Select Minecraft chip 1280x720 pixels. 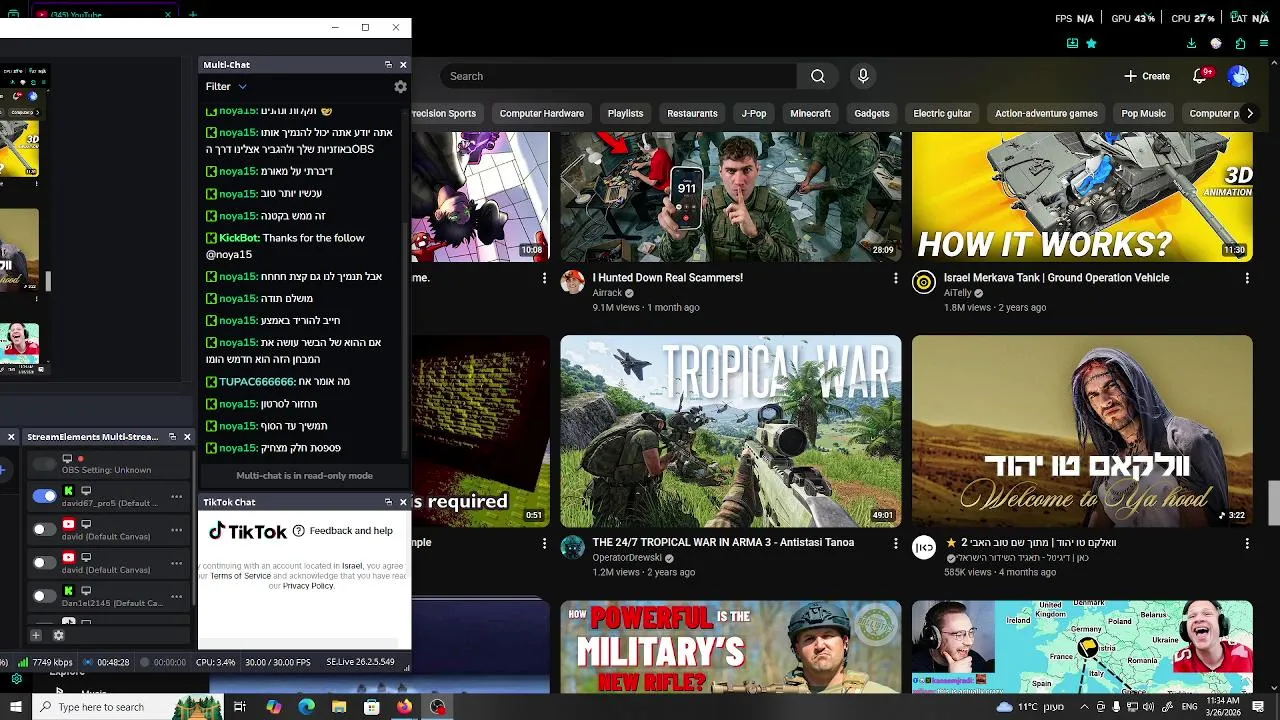coord(810,113)
